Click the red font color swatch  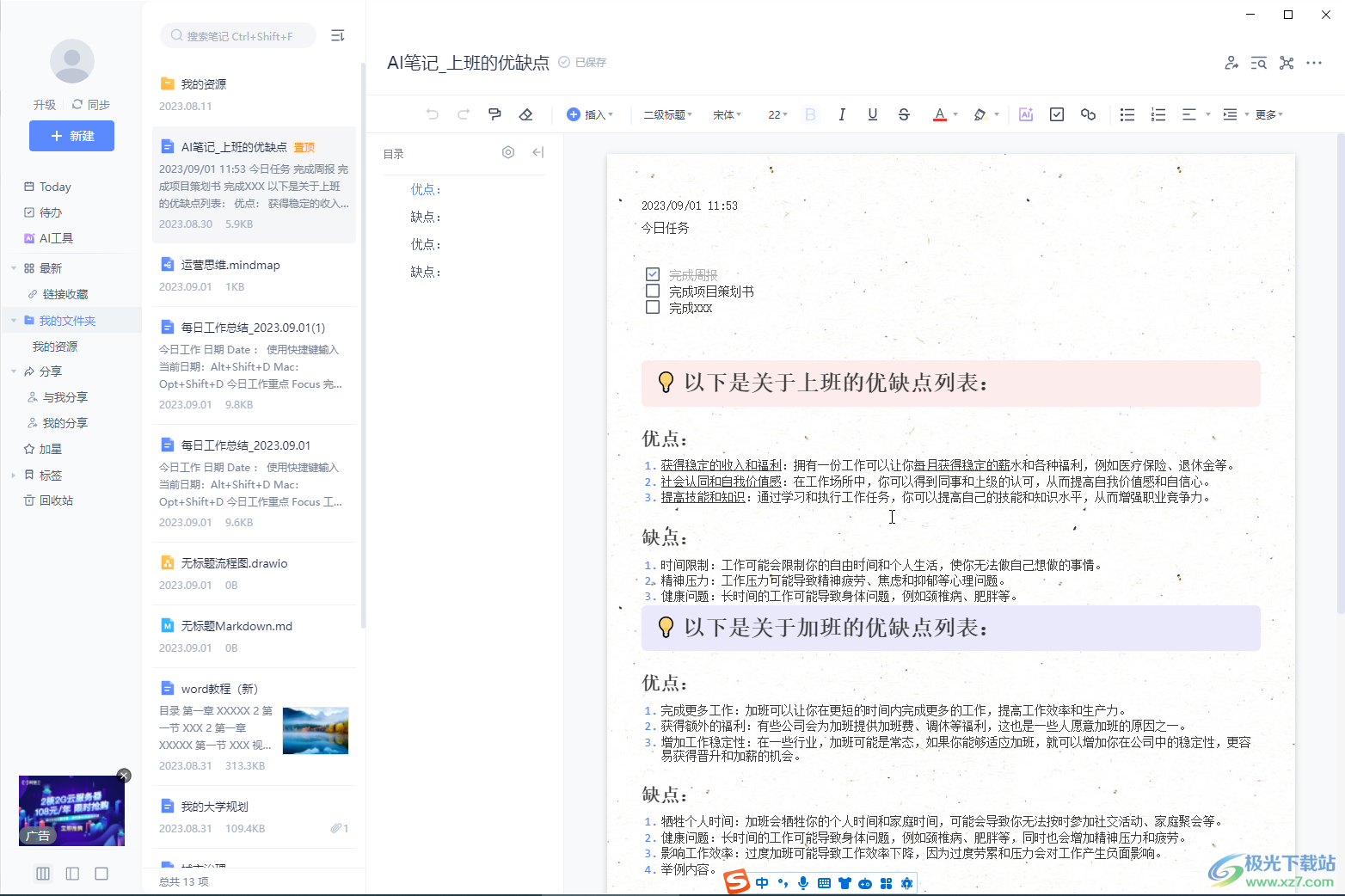click(939, 114)
